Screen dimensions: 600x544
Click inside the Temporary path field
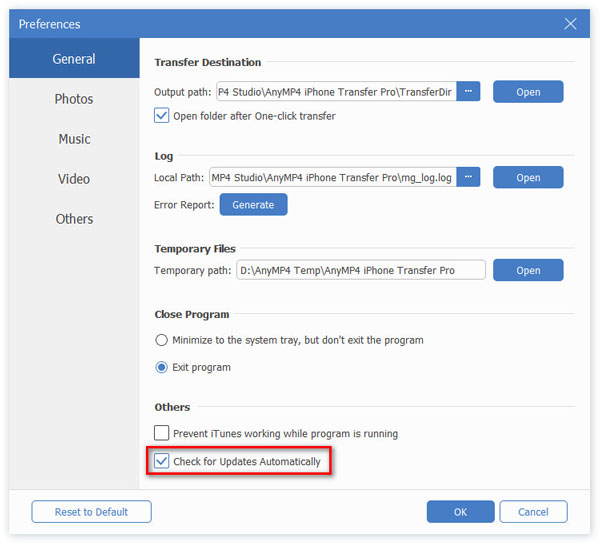click(360, 270)
